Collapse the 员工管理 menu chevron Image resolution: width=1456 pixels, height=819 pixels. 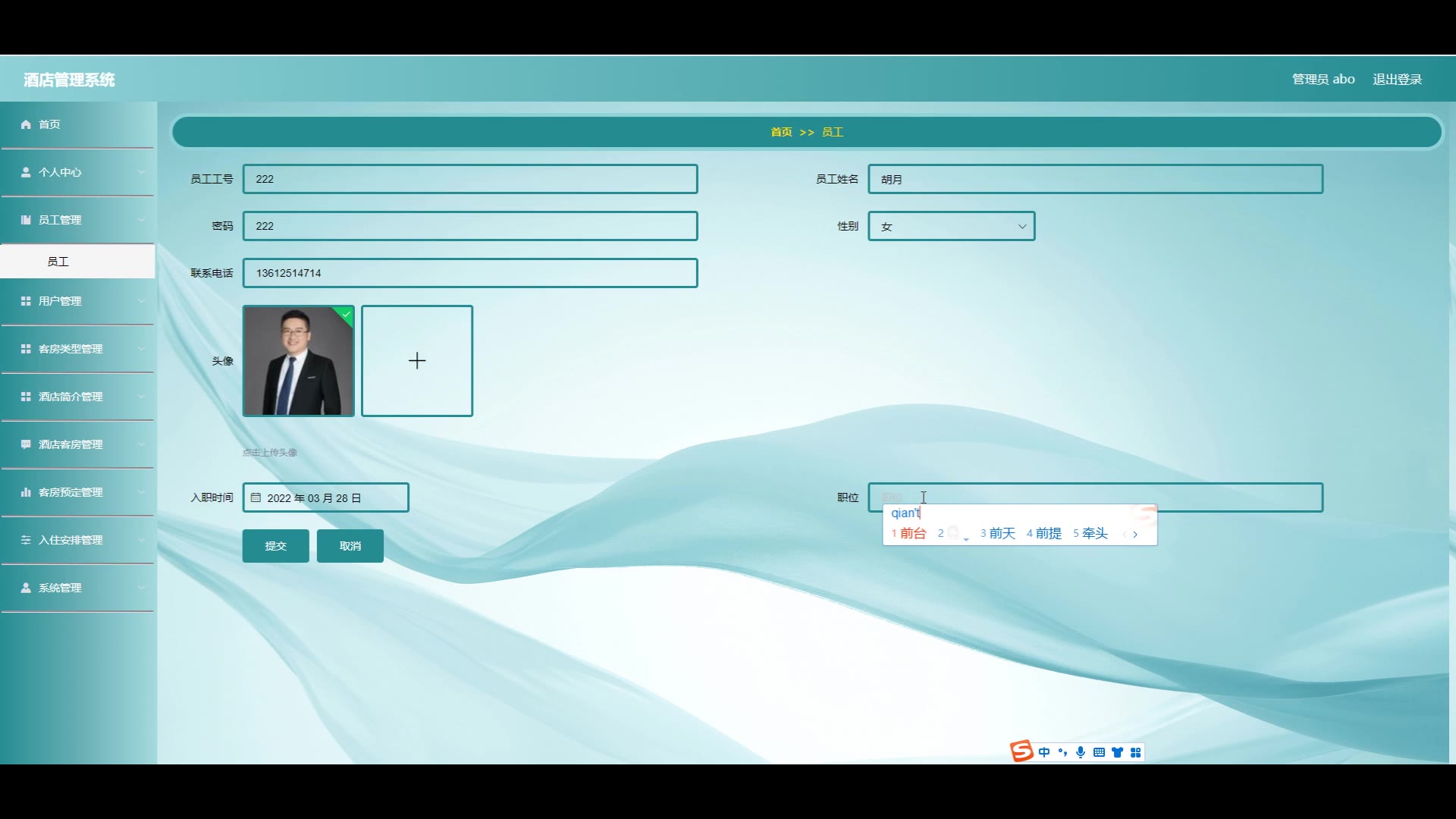click(x=142, y=220)
